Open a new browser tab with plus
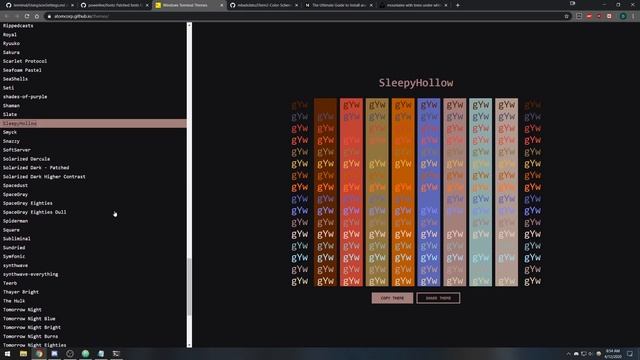The height and width of the screenshot is (360, 640). (458, 5)
